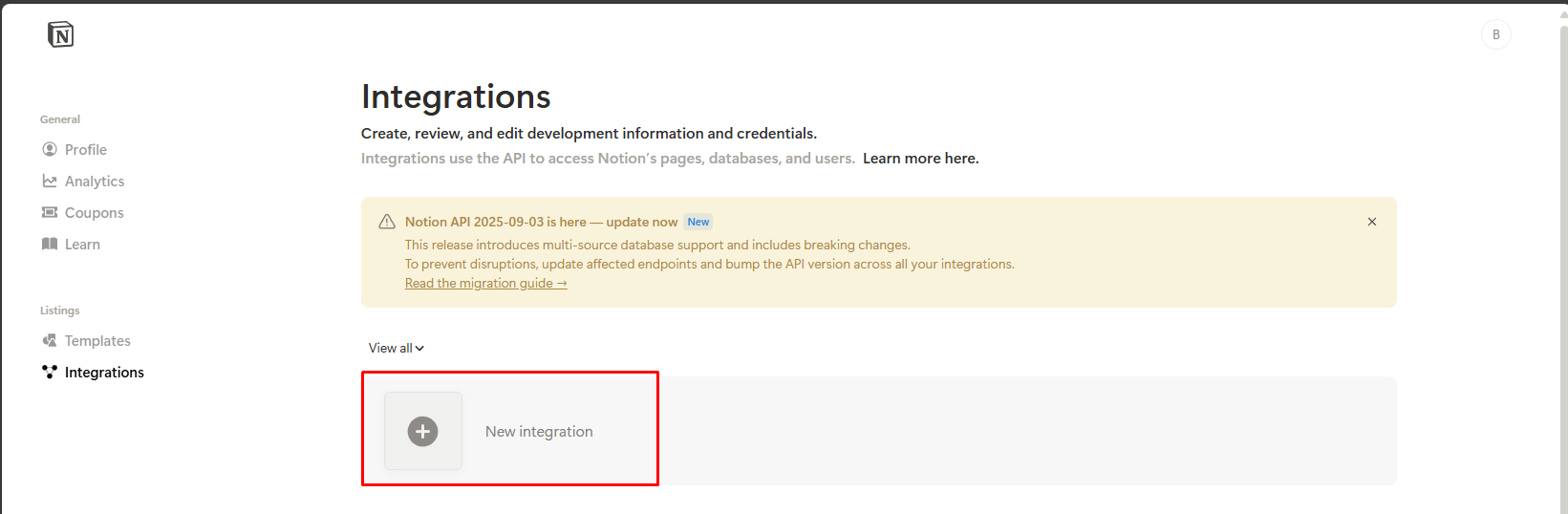Click the Notion API update now headline
The width and height of the screenshot is (1568, 514).
542,222
